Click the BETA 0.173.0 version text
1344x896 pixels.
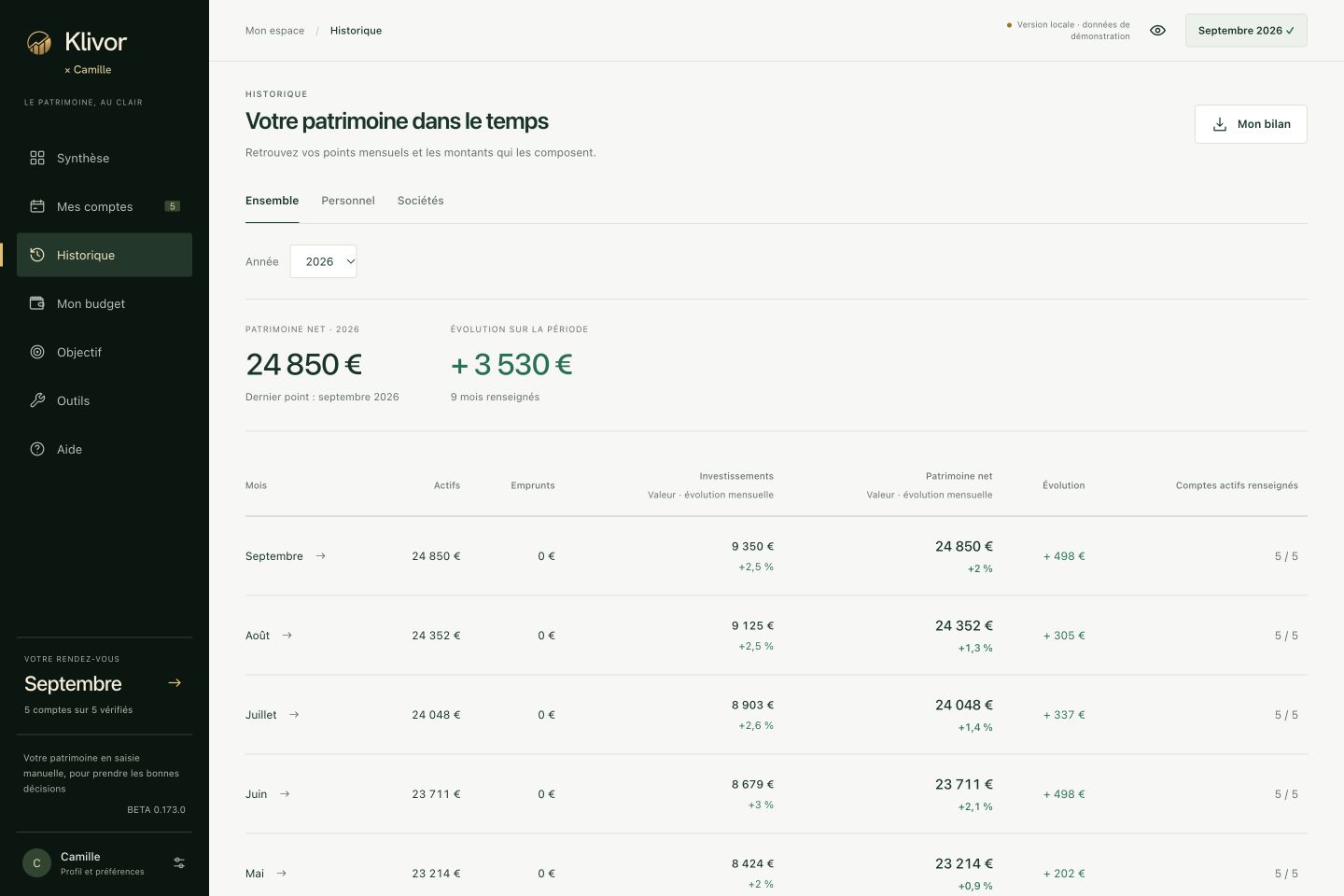[x=156, y=809]
